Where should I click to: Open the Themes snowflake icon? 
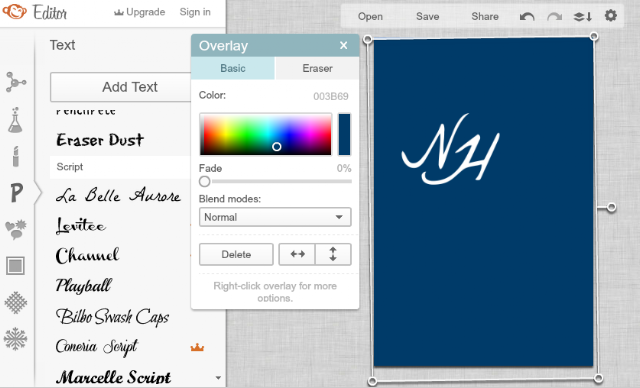point(16,339)
